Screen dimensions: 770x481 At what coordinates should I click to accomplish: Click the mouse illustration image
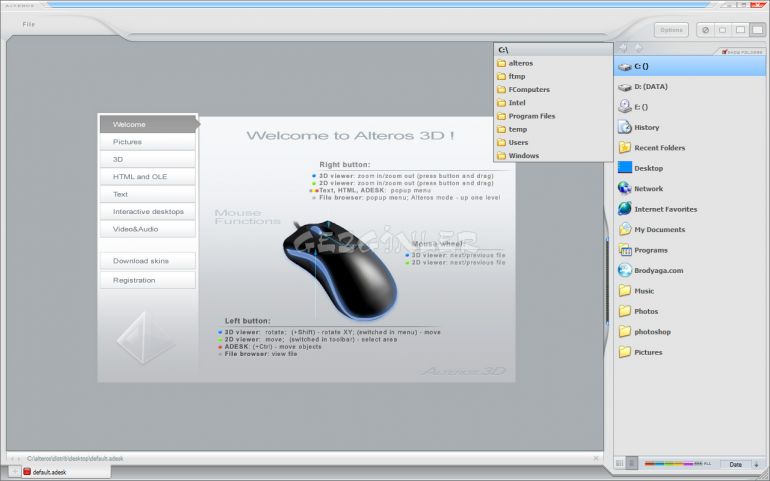click(340, 270)
